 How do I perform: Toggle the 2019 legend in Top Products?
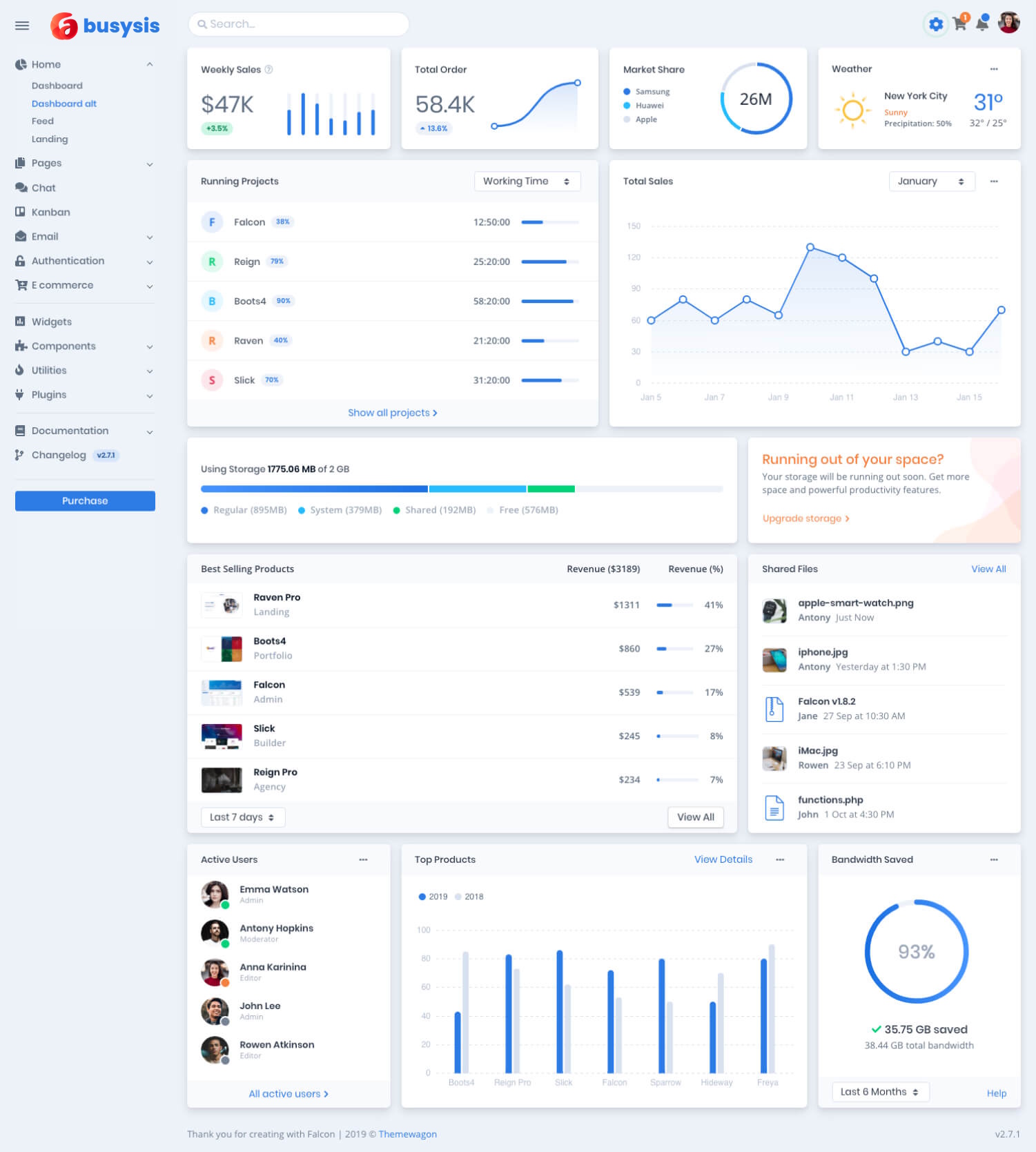[433, 897]
